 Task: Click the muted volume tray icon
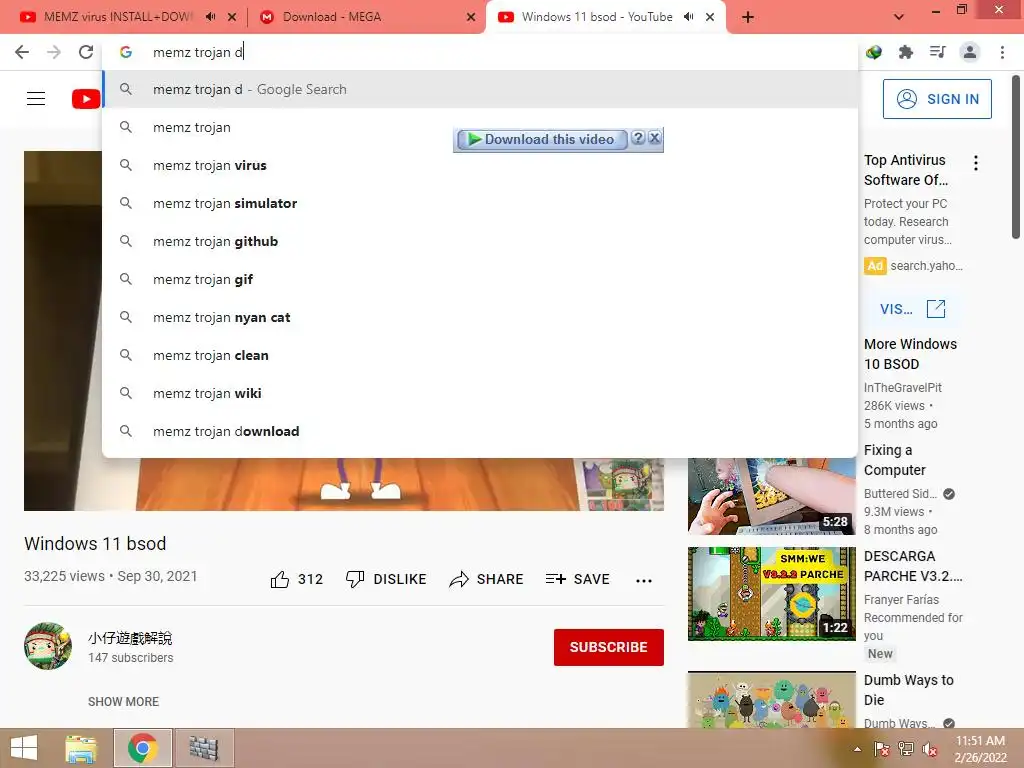click(930, 749)
